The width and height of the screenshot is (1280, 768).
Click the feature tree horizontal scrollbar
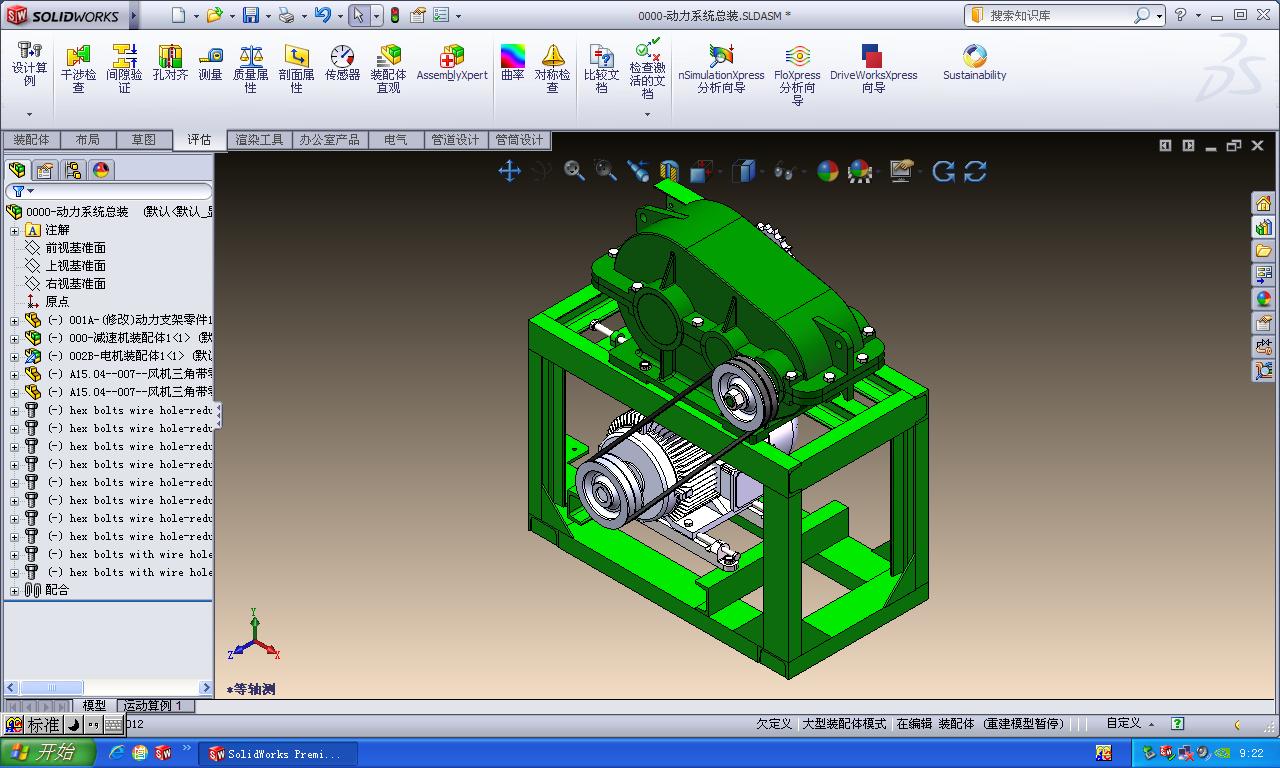(x=108, y=688)
